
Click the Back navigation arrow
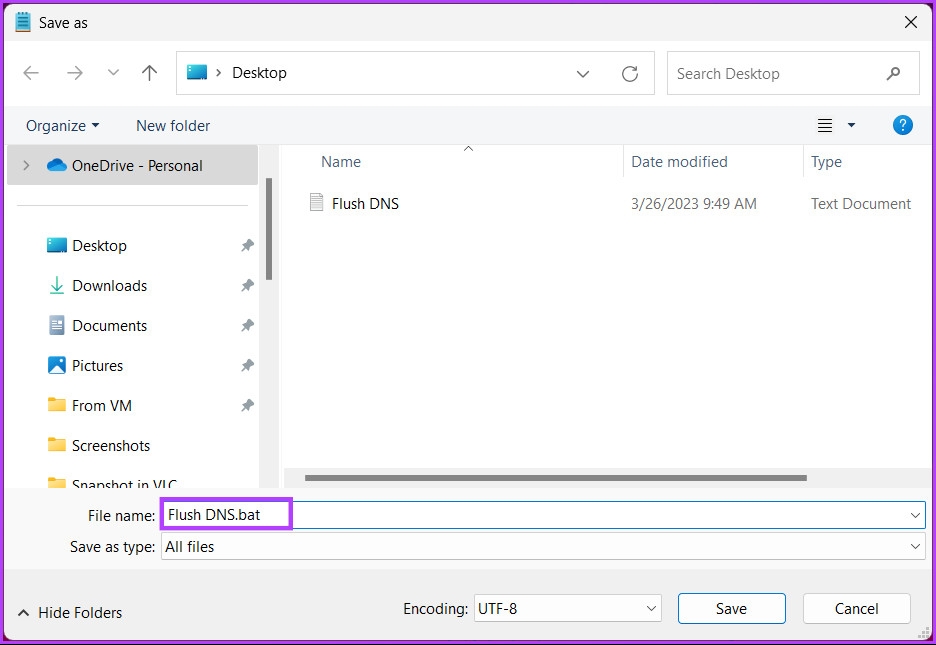point(30,72)
